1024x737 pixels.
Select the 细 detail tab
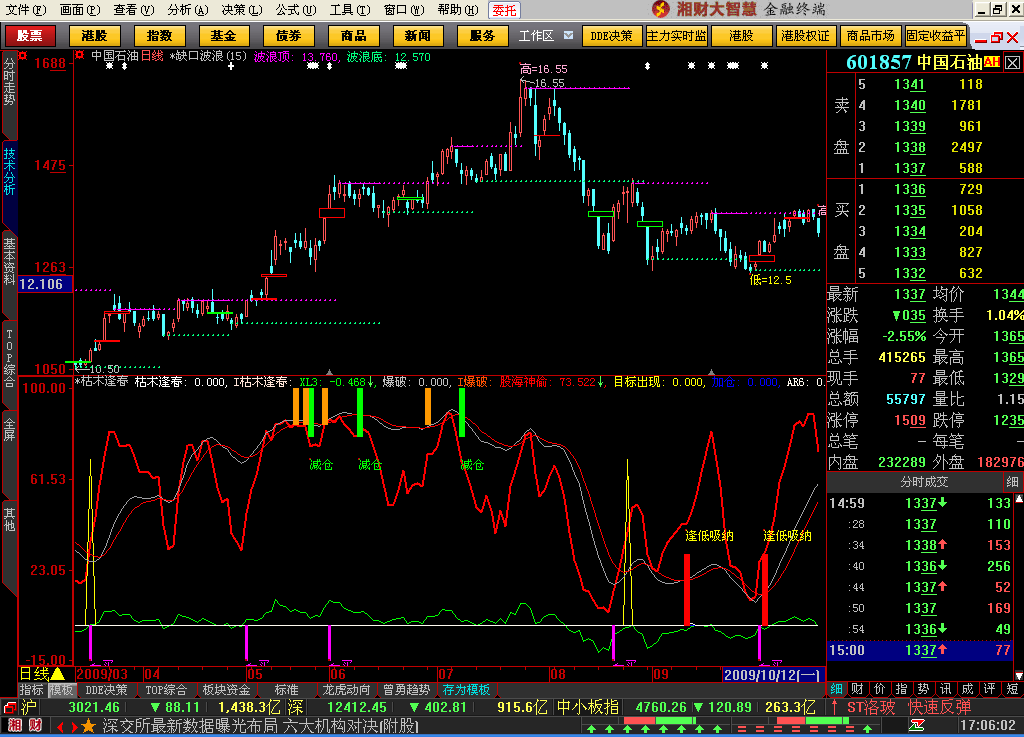coord(837,689)
